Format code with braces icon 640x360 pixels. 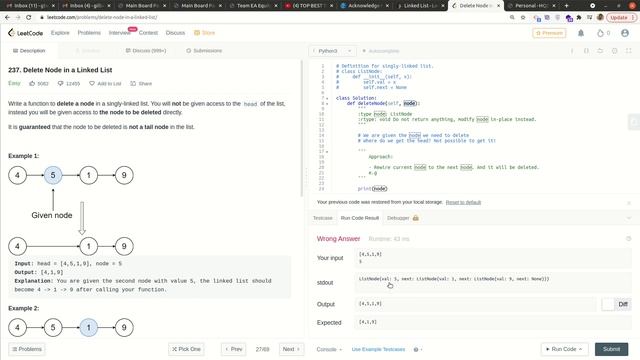click(586, 51)
